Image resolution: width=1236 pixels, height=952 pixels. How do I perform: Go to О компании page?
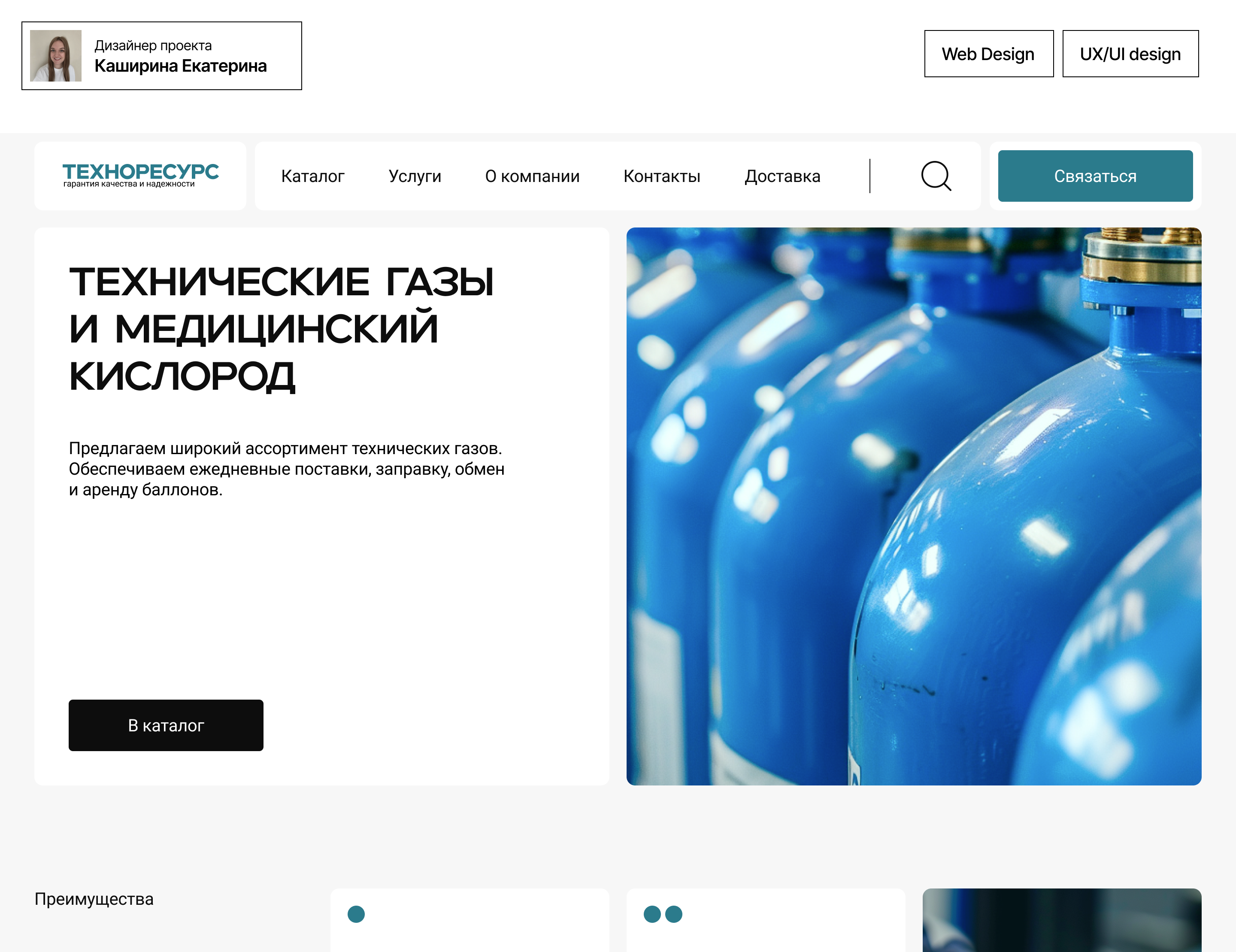pyautogui.click(x=532, y=176)
